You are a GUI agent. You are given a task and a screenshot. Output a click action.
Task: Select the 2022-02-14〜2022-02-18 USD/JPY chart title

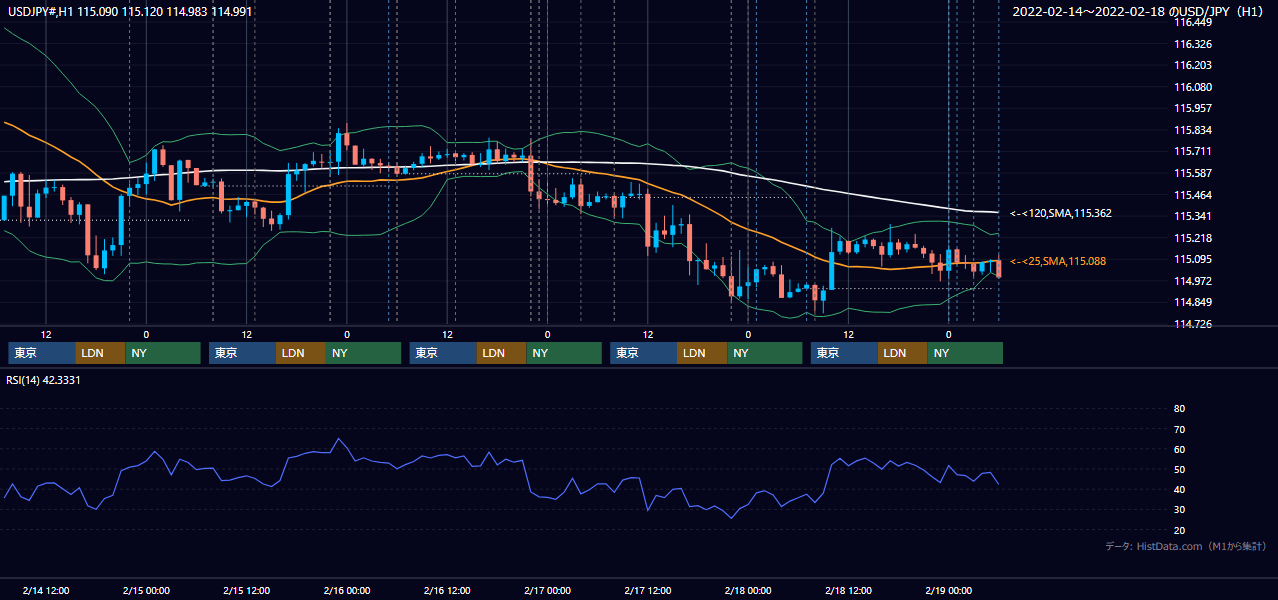(1140, 11)
